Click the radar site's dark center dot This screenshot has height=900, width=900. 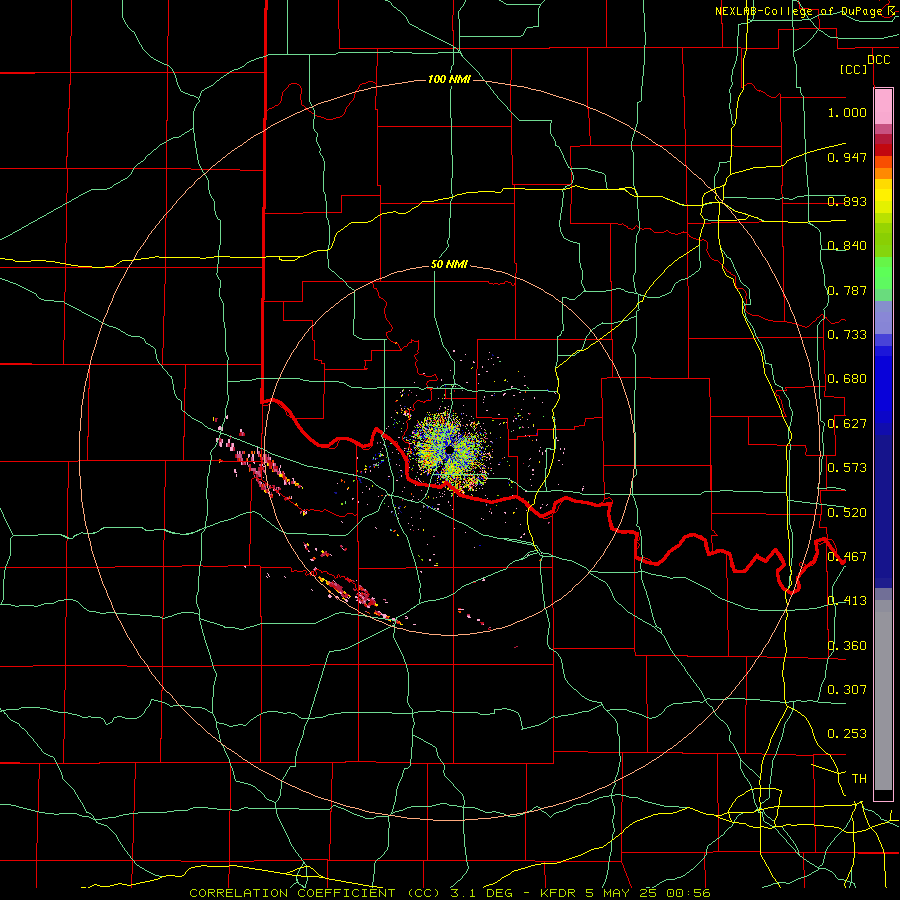point(449,450)
